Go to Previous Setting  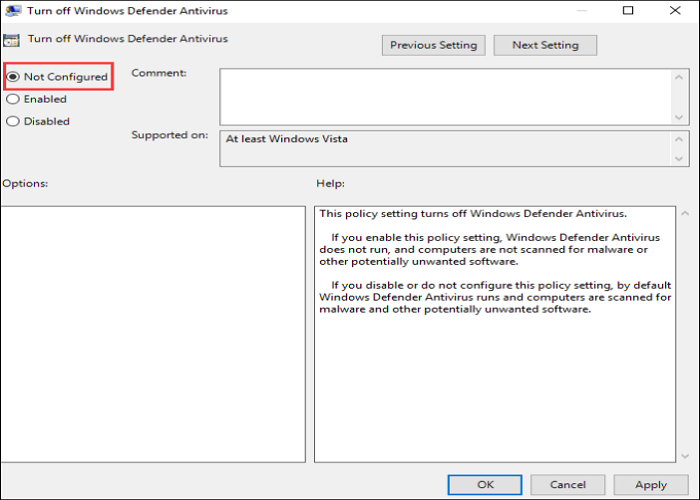pyautogui.click(x=433, y=46)
